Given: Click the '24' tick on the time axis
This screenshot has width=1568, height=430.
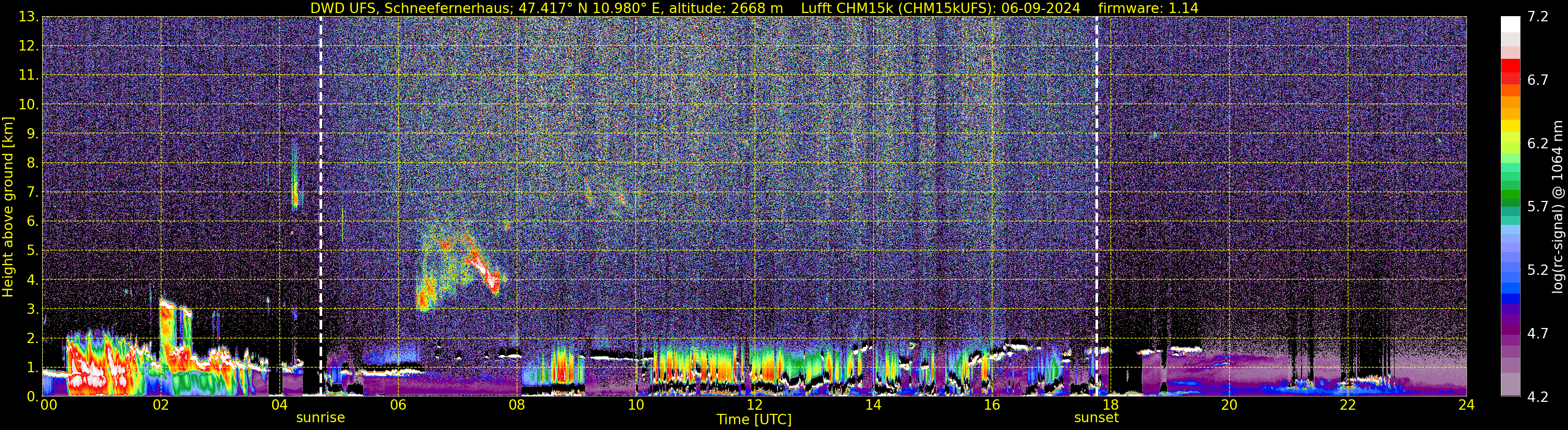Looking at the screenshot, I should tap(1467, 406).
